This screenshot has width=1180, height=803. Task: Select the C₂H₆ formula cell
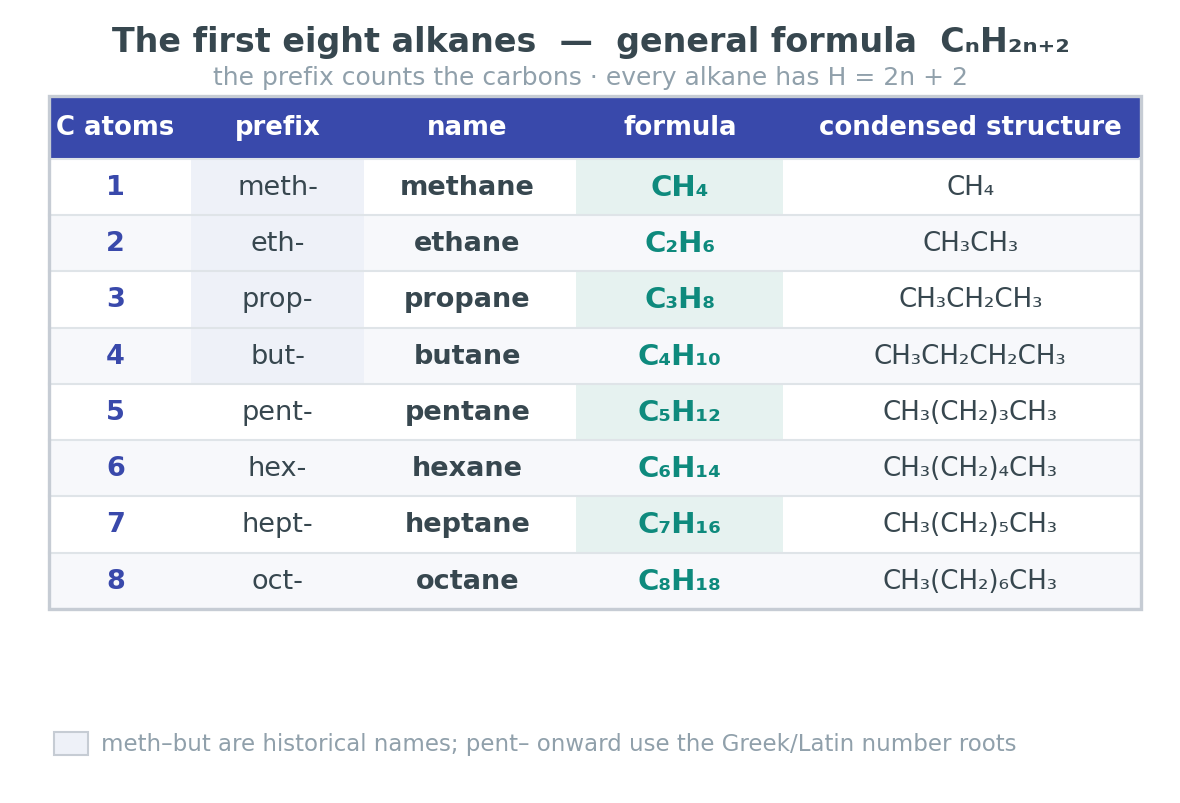680,242
